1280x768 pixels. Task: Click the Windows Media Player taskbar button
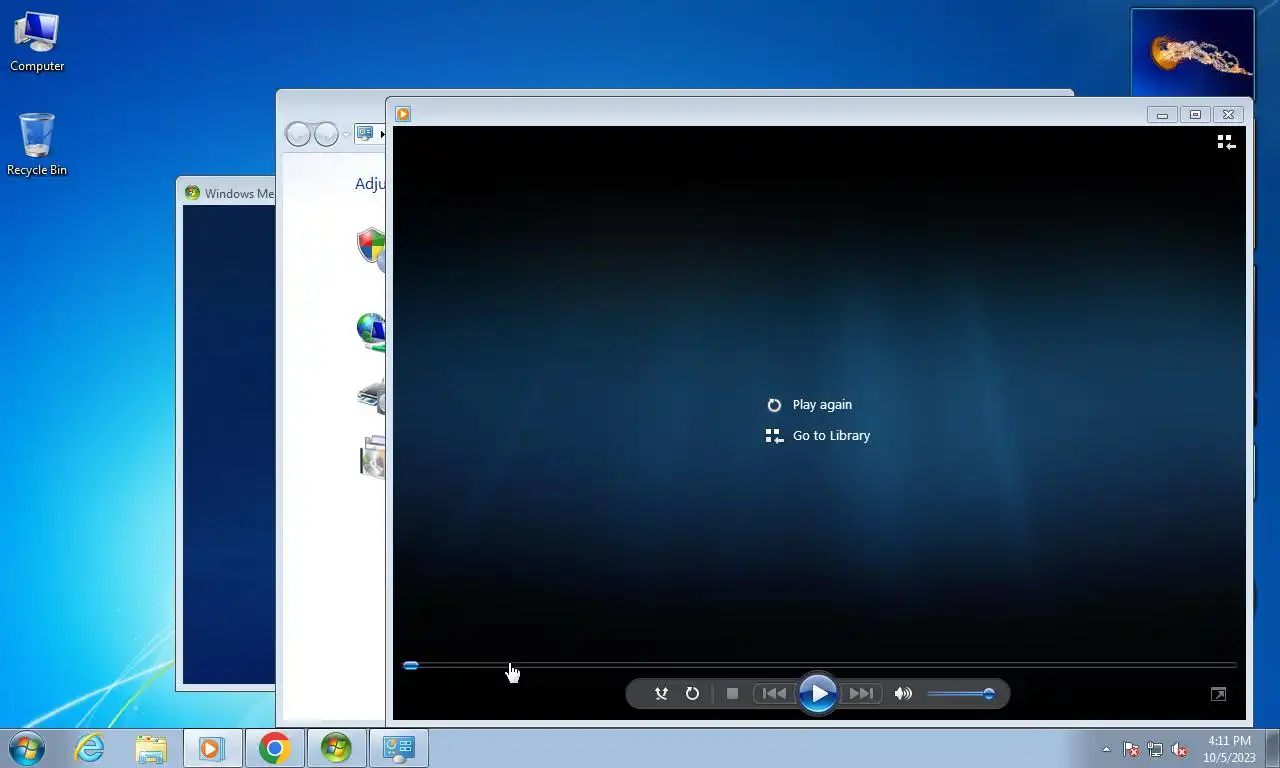click(x=212, y=748)
